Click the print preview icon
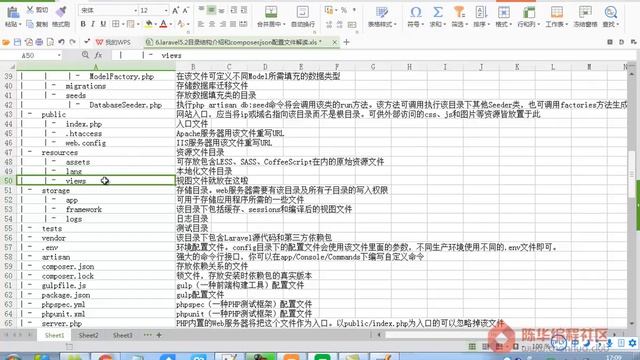The width and height of the screenshot is (640, 360). 50,42
